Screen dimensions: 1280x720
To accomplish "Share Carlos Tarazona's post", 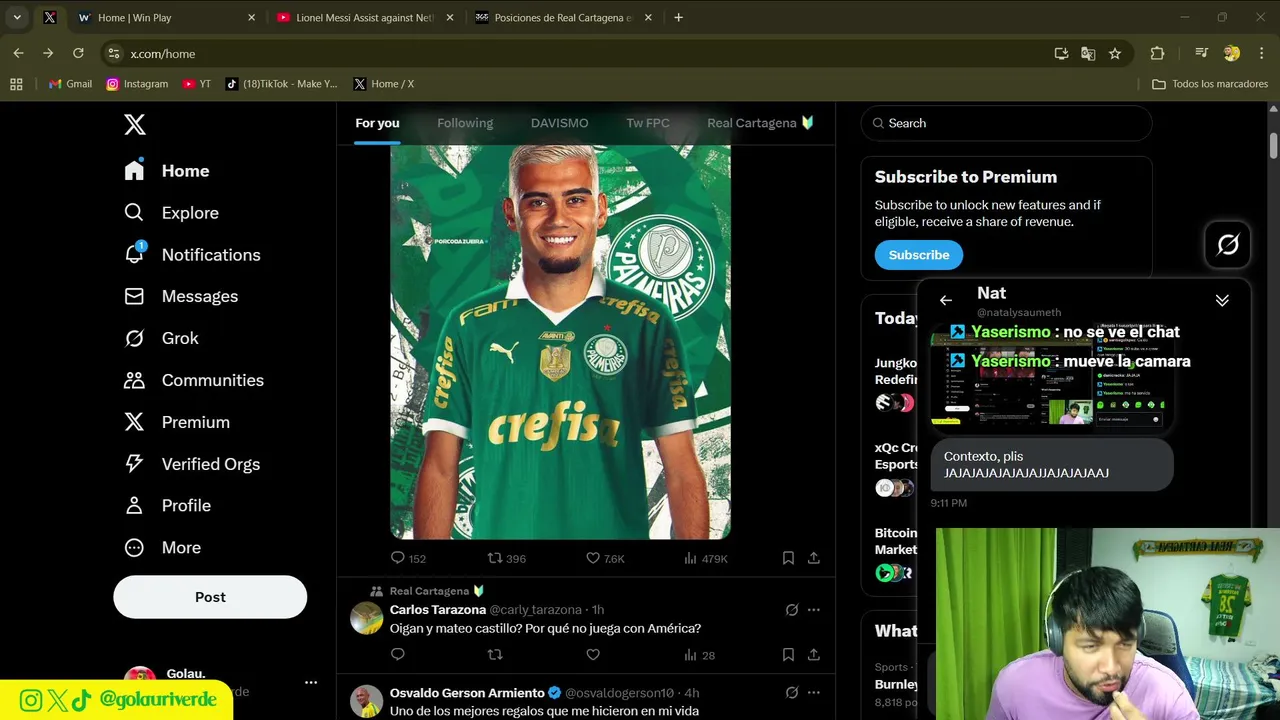I will click(814, 655).
